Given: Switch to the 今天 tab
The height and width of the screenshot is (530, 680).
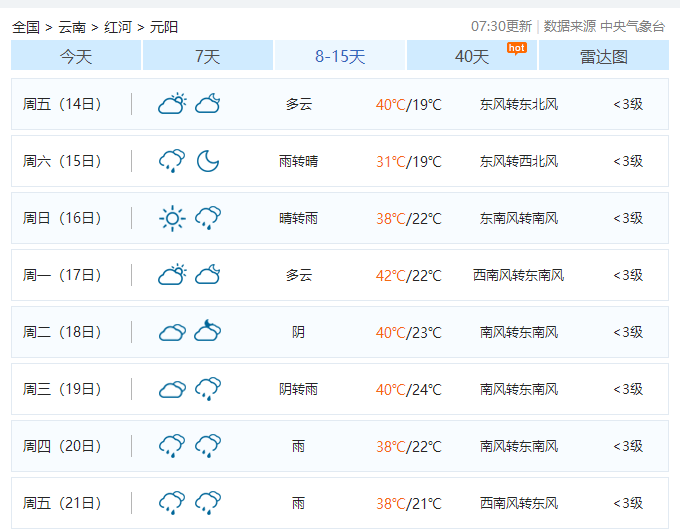Looking at the screenshot, I should pyautogui.click(x=76, y=55).
